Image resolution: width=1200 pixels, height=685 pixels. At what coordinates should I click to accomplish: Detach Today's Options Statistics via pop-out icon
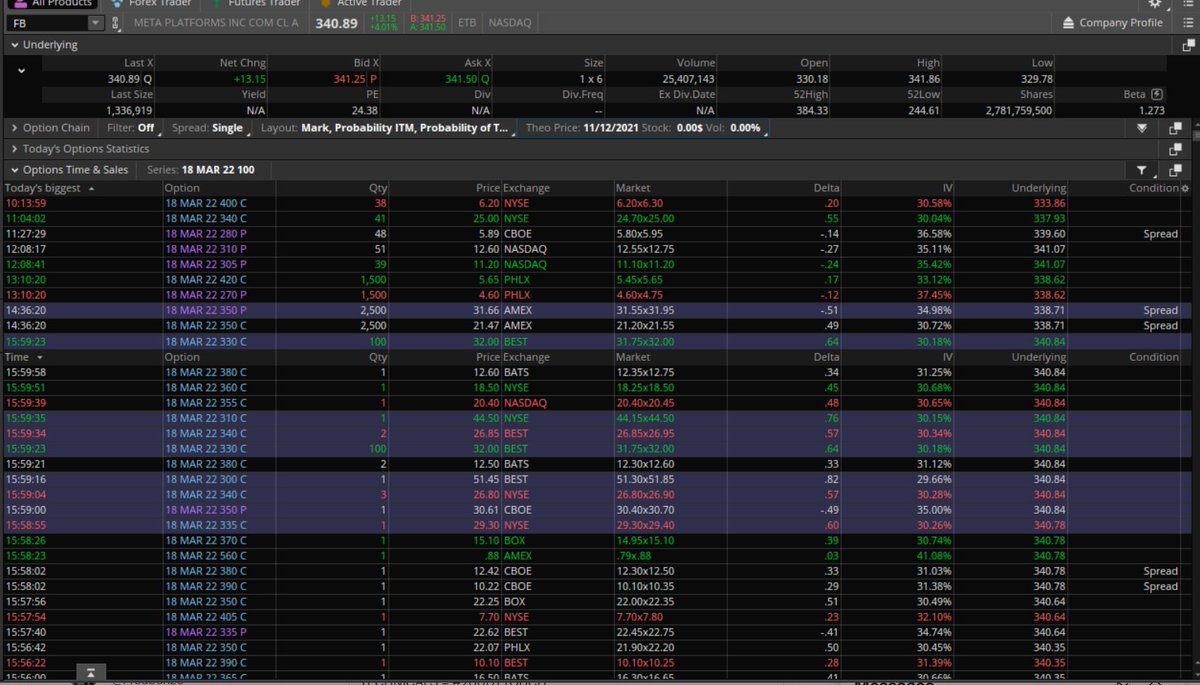[x=1175, y=149]
